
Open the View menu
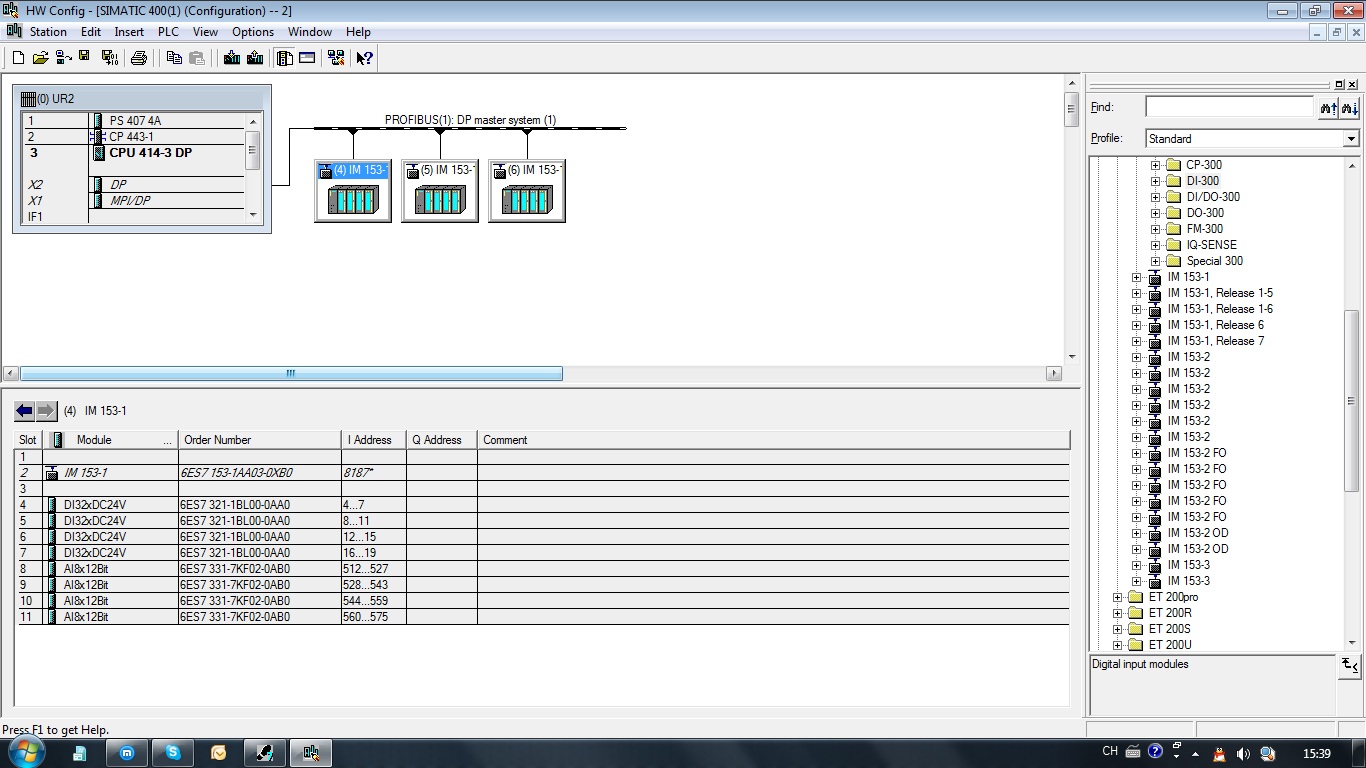(205, 32)
